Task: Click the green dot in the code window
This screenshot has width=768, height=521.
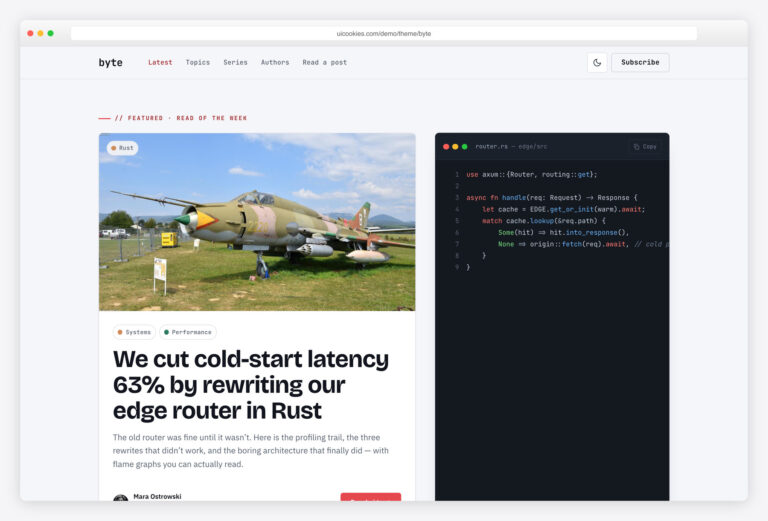Action: coord(465,146)
